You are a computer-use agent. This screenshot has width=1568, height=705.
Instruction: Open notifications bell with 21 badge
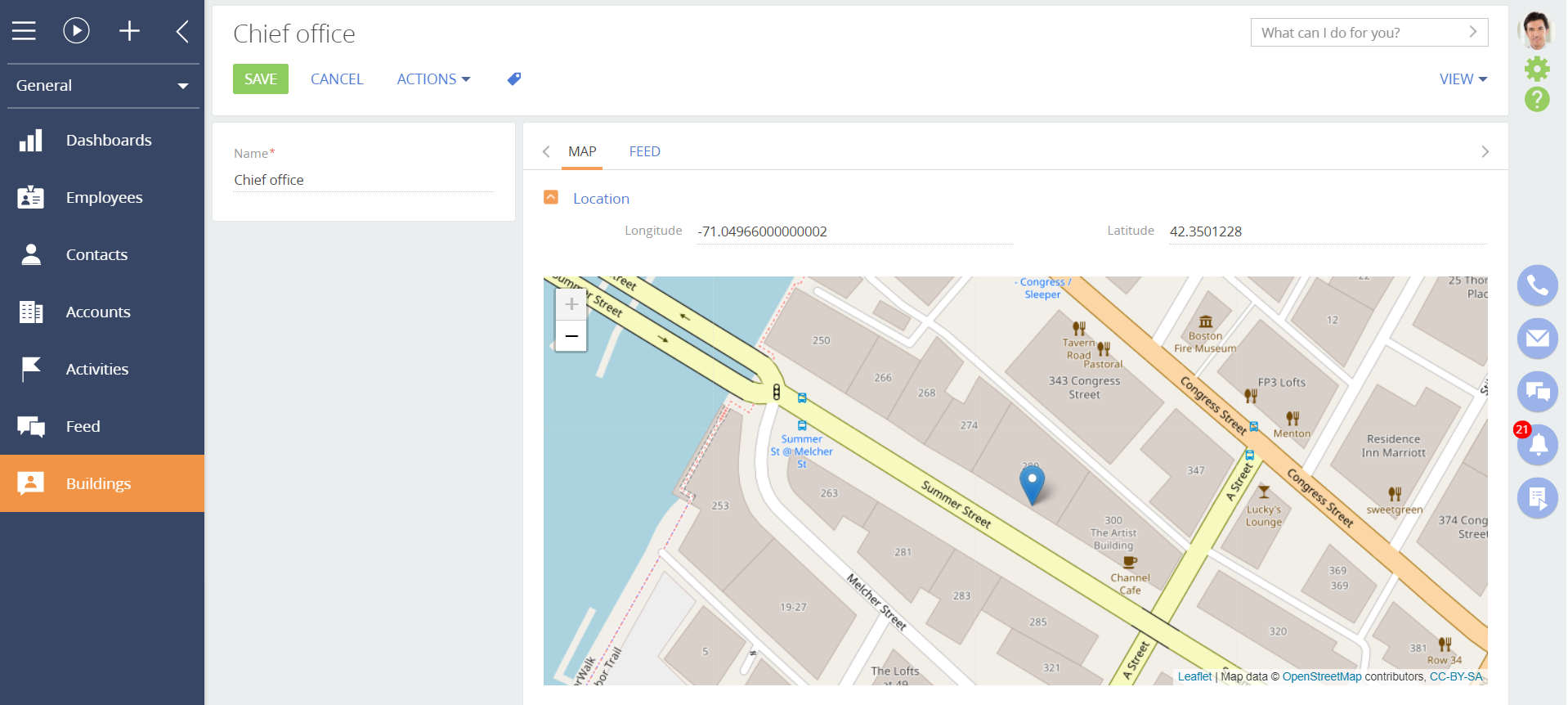pyautogui.click(x=1537, y=445)
